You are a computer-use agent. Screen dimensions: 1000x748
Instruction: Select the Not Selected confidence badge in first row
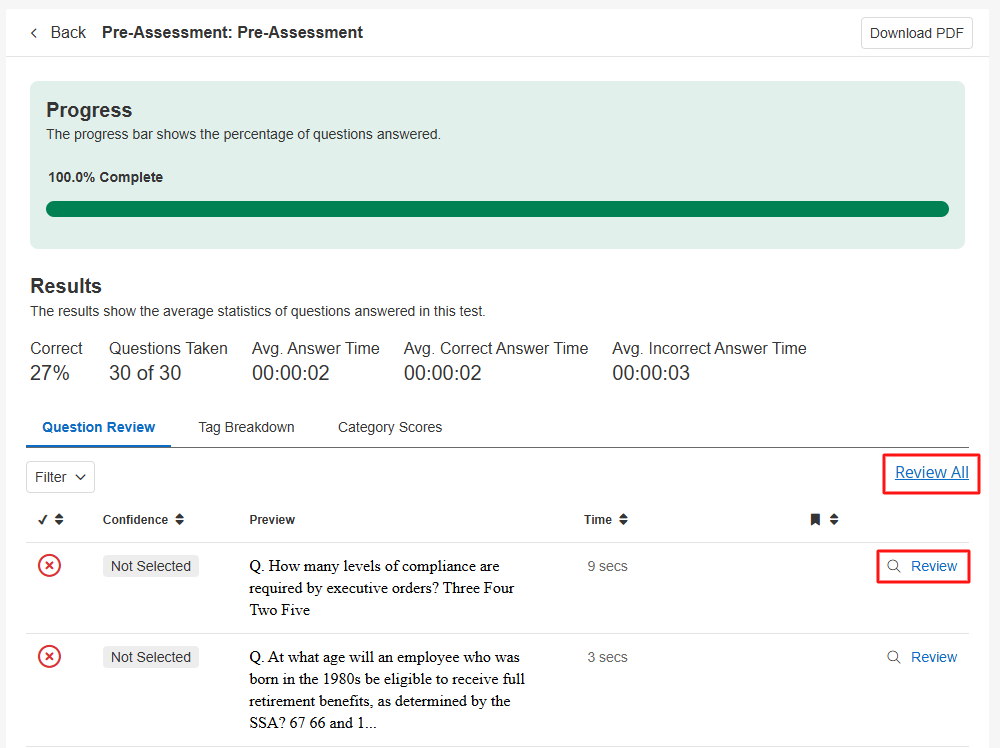tap(151, 566)
